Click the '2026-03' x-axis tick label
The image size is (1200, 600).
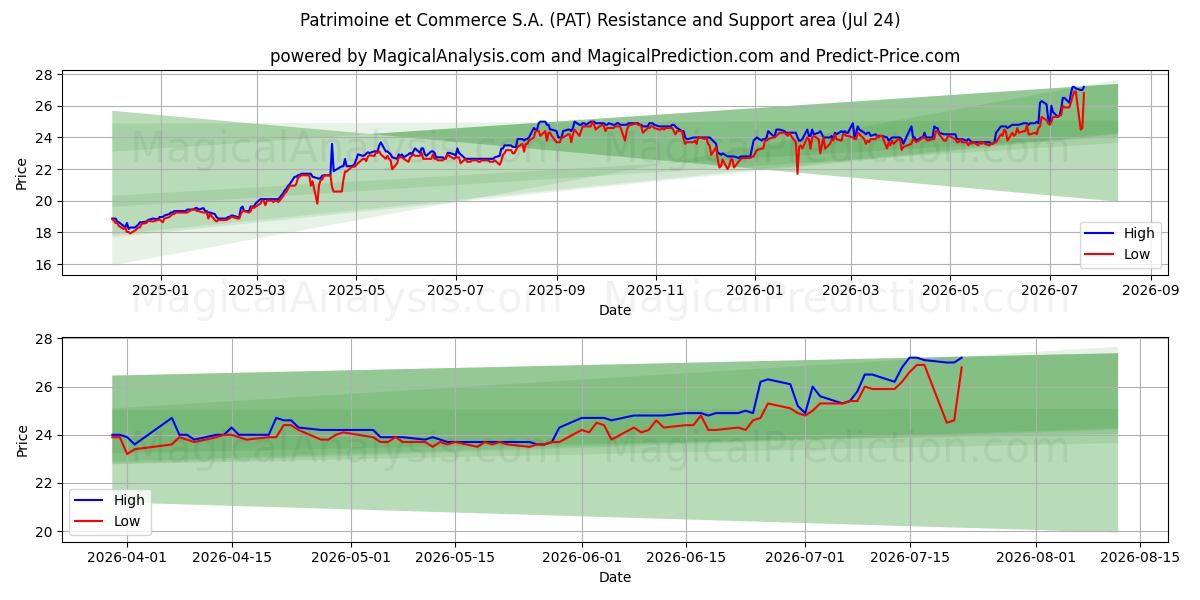851,289
